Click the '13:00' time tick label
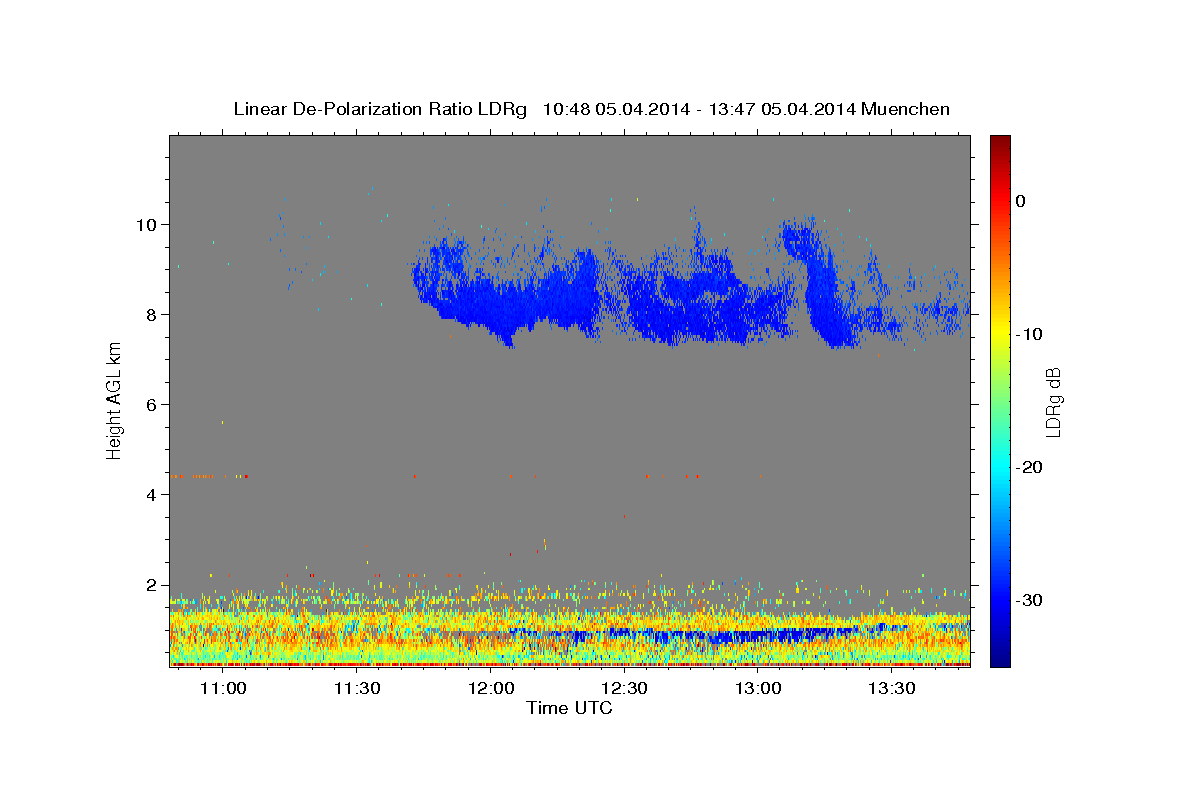Screen dimensions: 1200x800 pyautogui.click(x=758, y=689)
